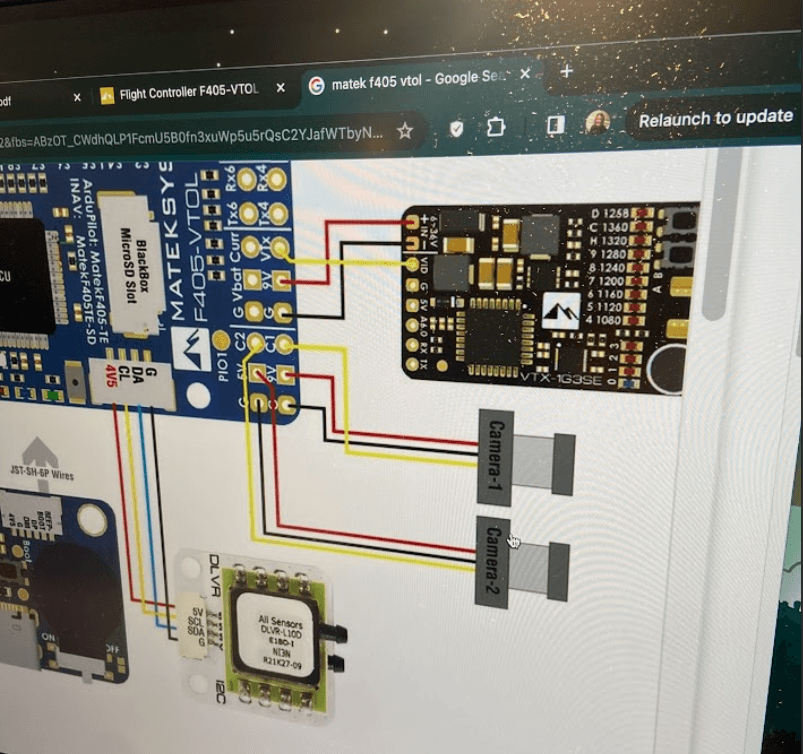Close the leftmost pdf tab
This screenshot has width=803, height=754.
[x=77, y=97]
